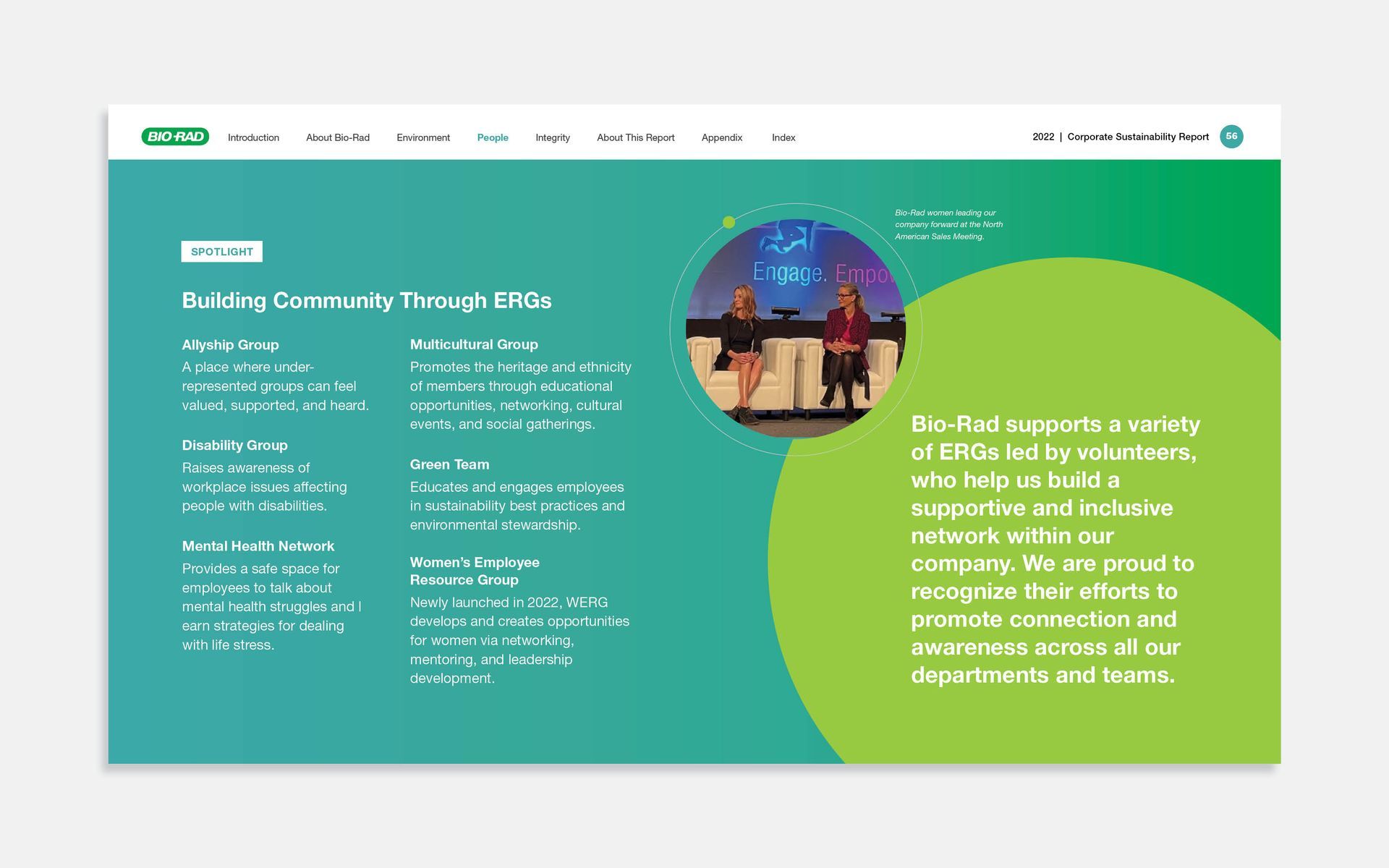
Task: Go to About Bio-Rad section
Action: tap(338, 137)
